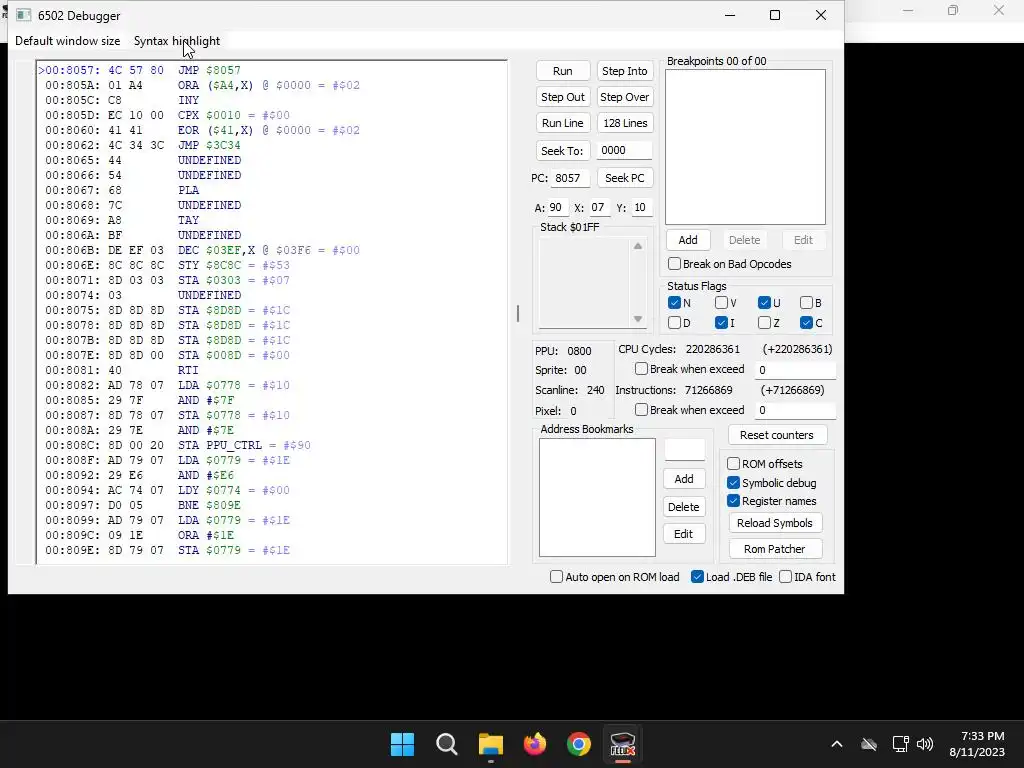1024x768 pixels.
Task: Toggle the B status flag
Action: tap(811, 303)
